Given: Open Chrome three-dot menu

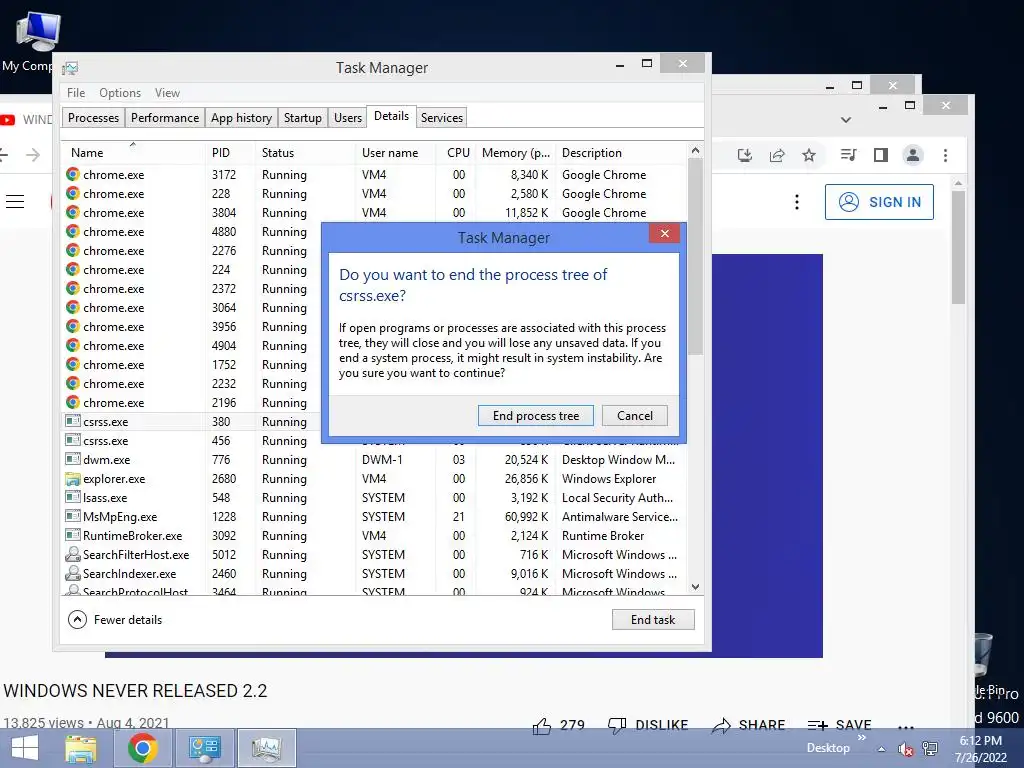Looking at the screenshot, I should [945, 155].
